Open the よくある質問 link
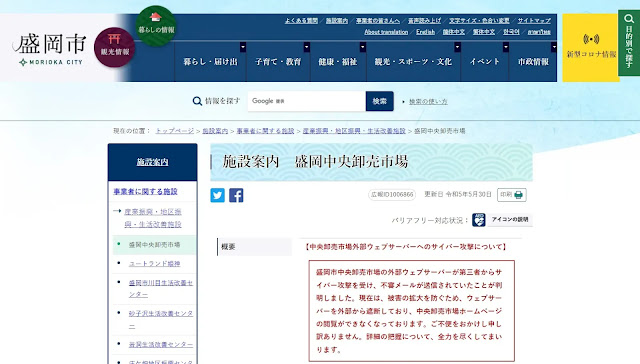This screenshot has height=364, width=640. point(301,20)
